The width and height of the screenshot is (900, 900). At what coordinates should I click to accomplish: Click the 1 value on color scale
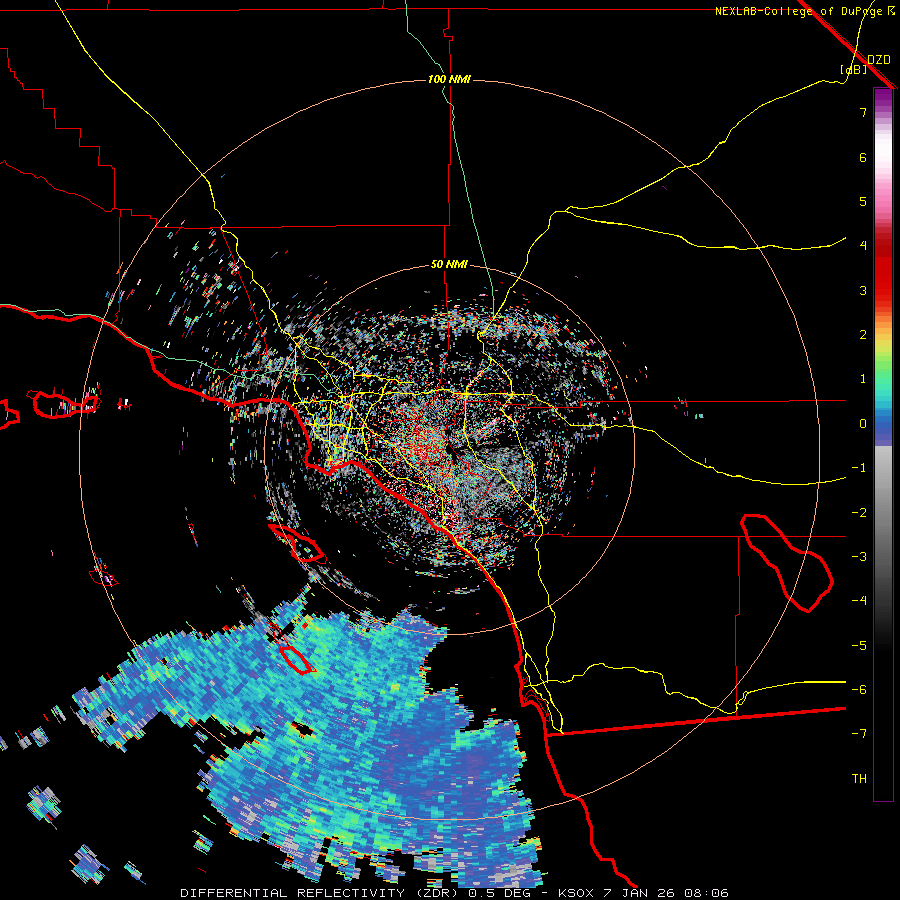863,379
